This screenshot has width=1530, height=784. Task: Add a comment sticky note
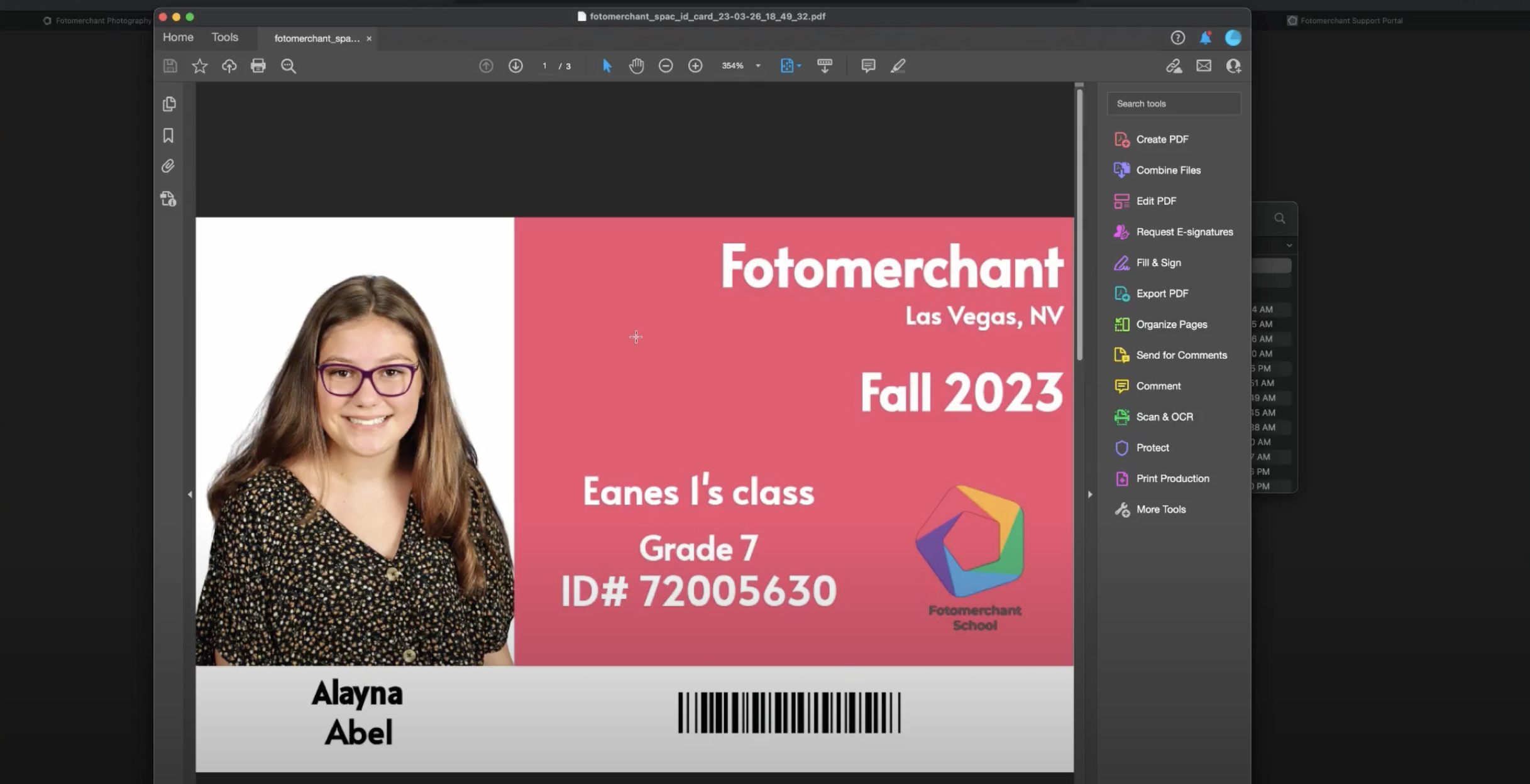pos(868,66)
